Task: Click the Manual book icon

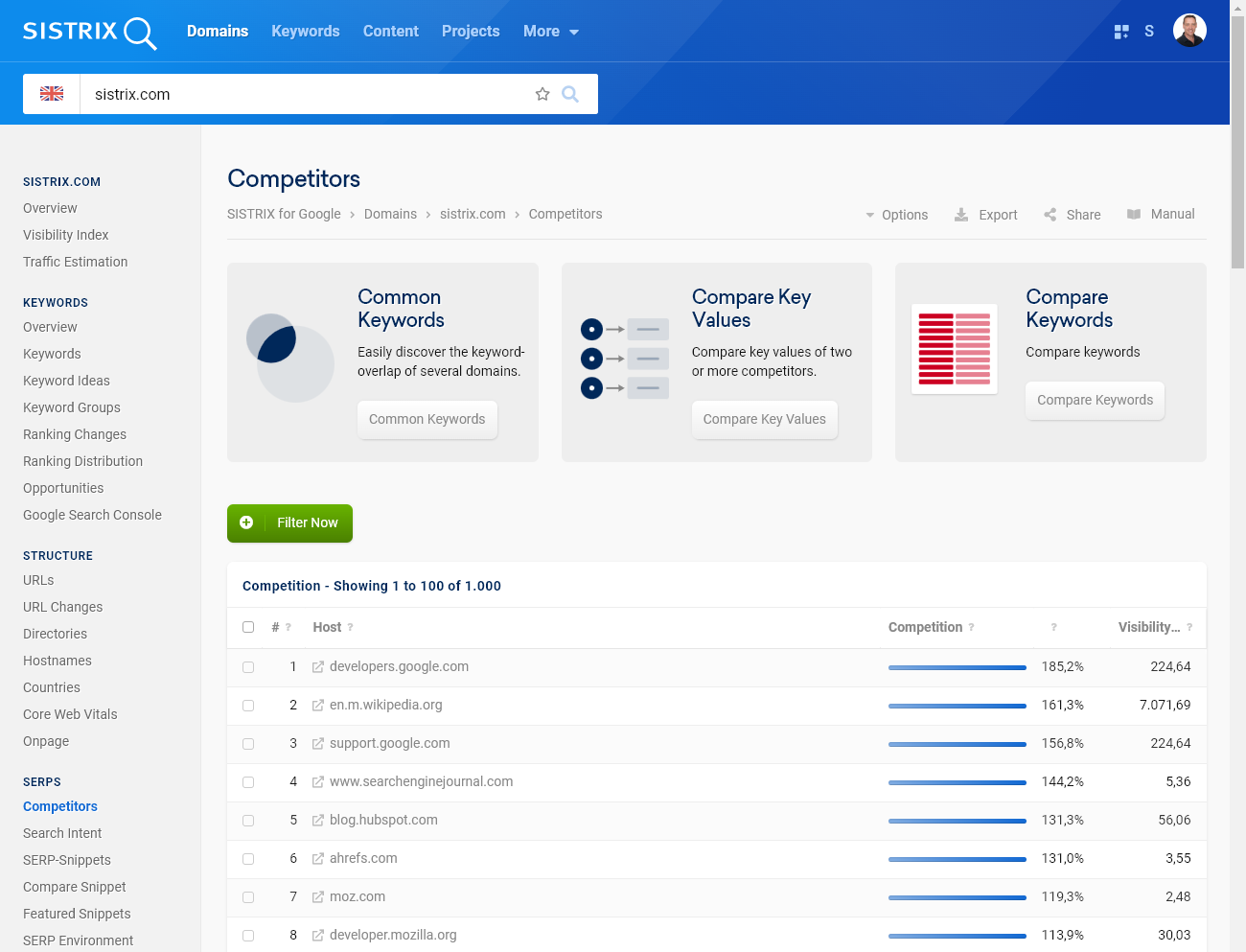Action: [1134, 215]
